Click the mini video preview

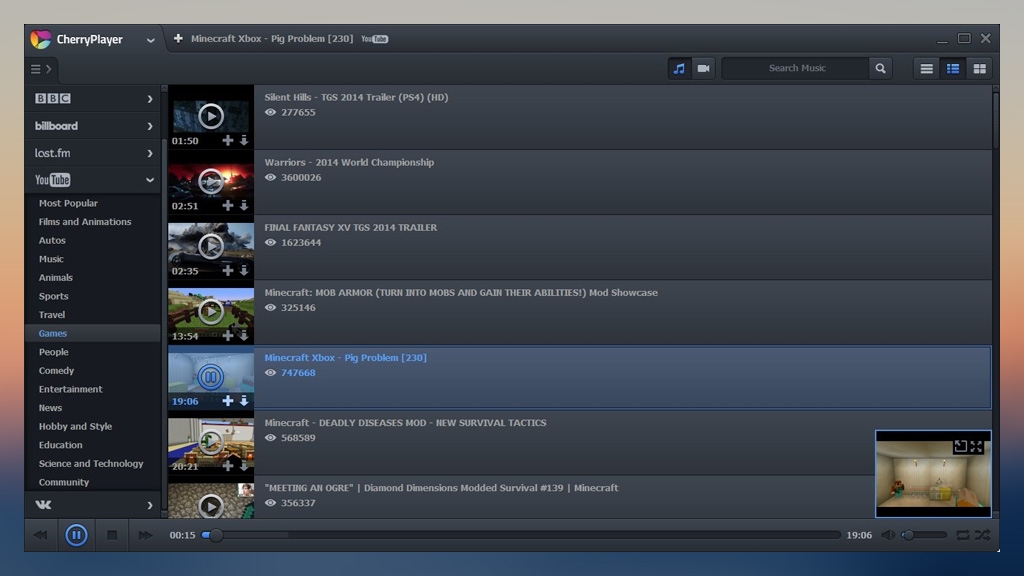[933, 474]
